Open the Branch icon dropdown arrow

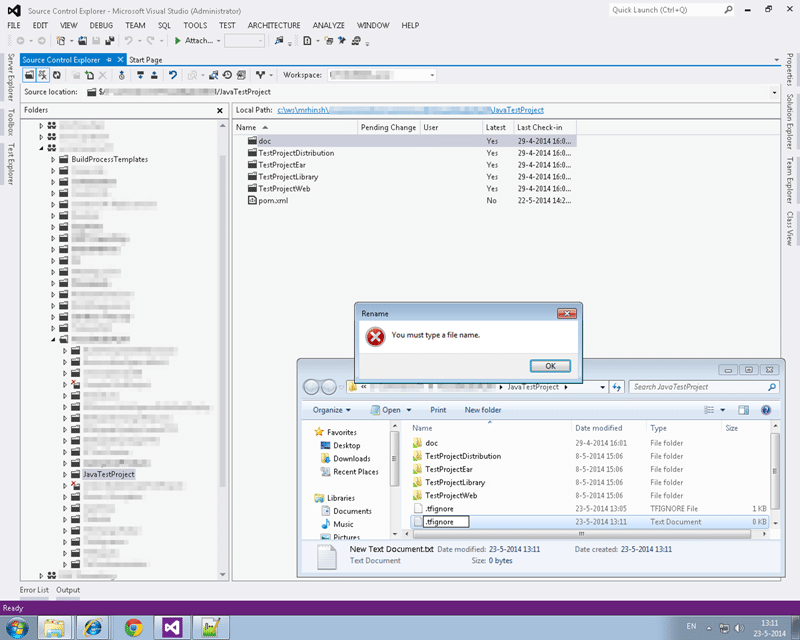(271, 75)
